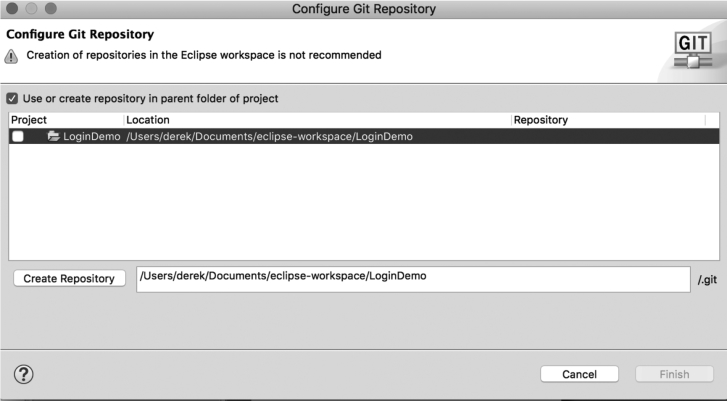Click the Finish button

(674, 374)
